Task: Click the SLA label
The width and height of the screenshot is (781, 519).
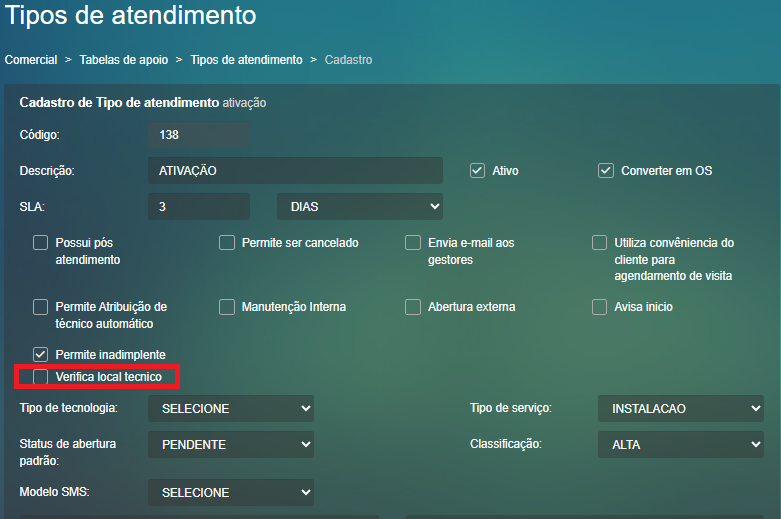Action: tap(32, 207)
